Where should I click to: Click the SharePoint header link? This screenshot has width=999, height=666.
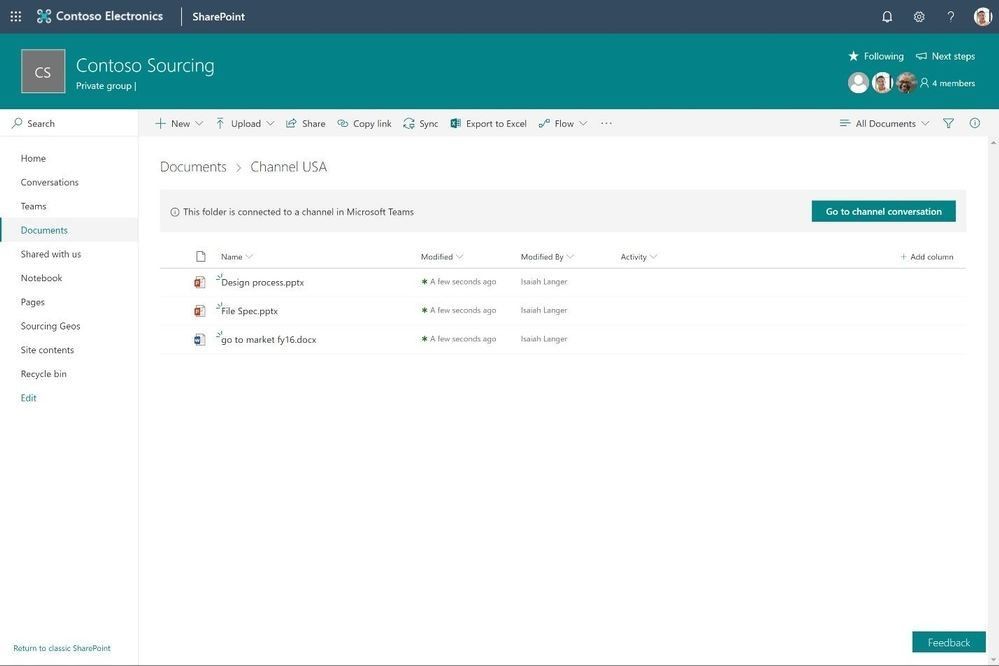tap(219, 17)
